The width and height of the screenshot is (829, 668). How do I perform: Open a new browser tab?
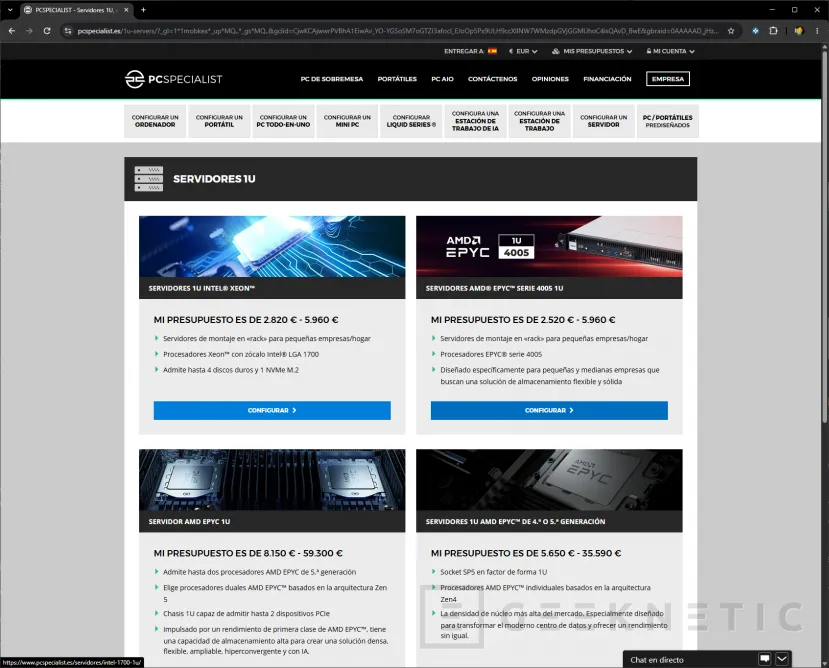point(143,10)
